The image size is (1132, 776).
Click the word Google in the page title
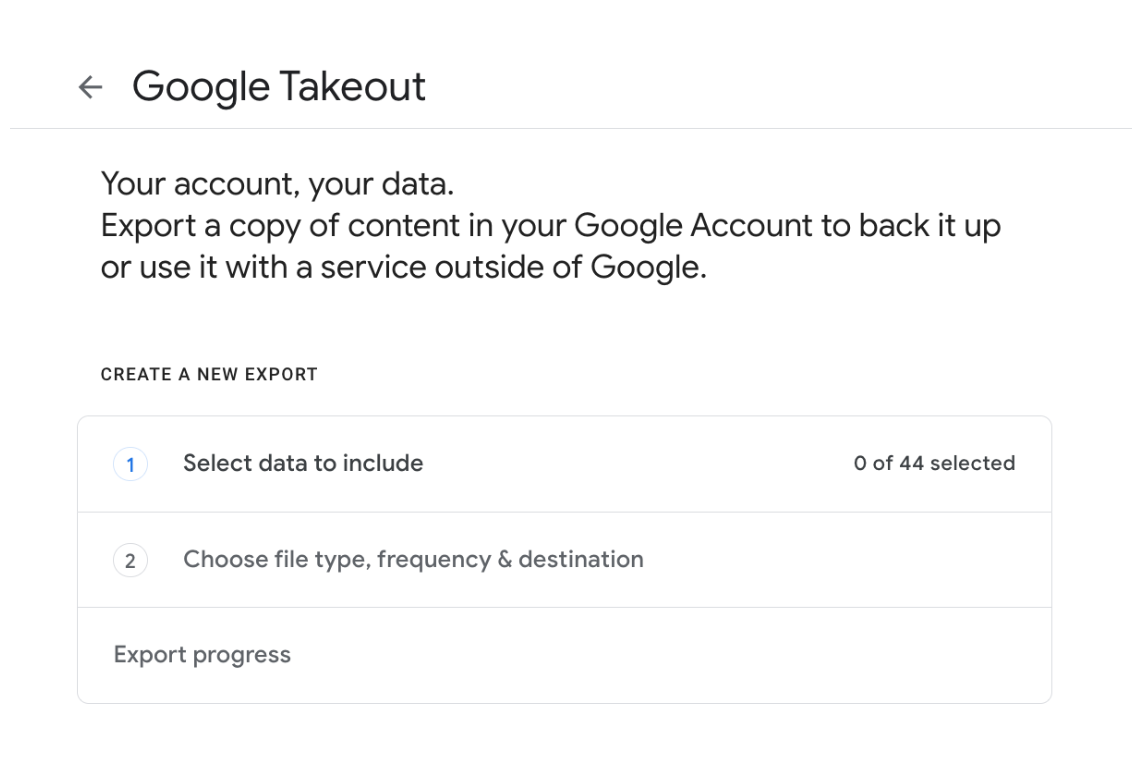tap(201, 87)
